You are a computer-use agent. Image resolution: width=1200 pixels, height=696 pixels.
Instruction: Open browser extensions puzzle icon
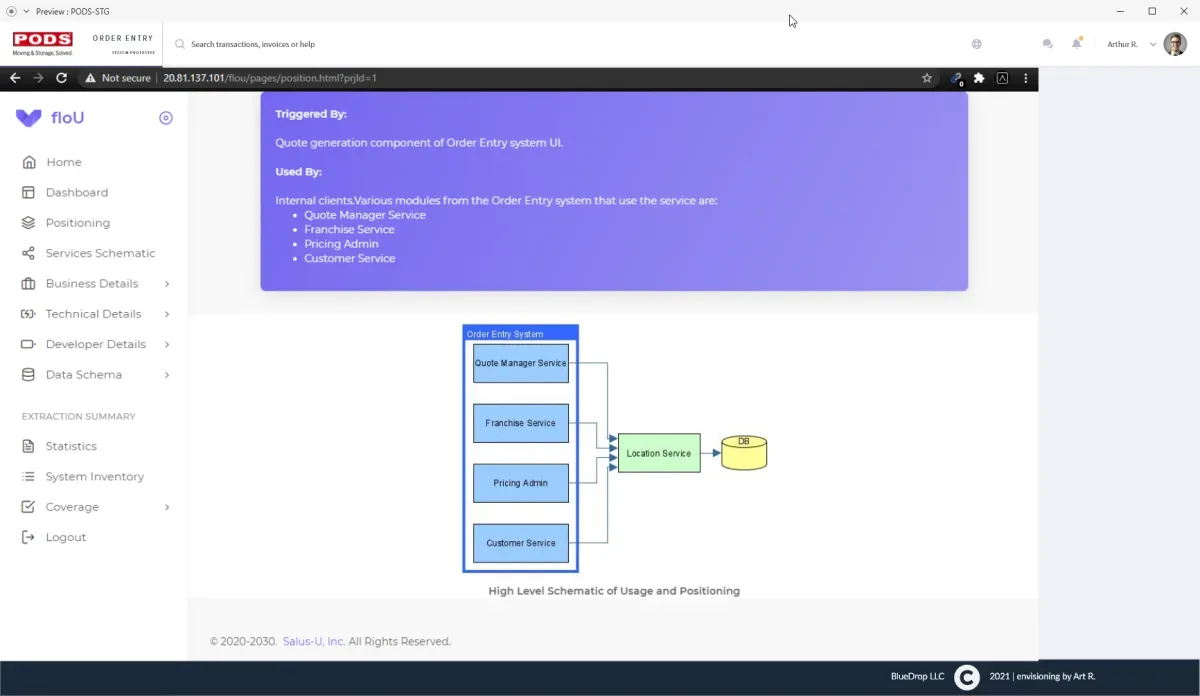coord(979,78)
